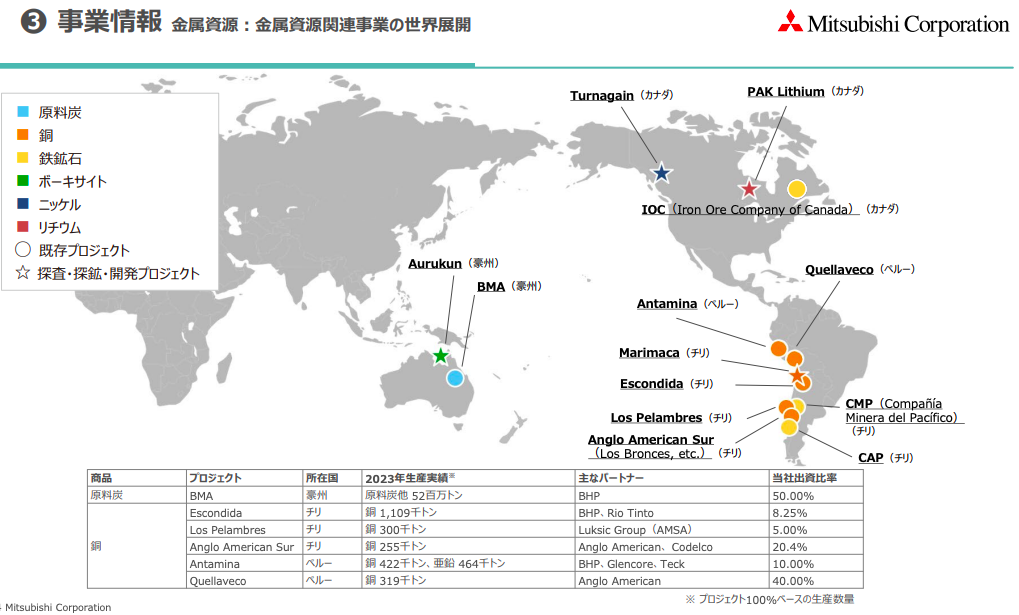The image size is (1019, 615).
Task: Click the CAP yellow circle marker in Chile
Action: (789, 427)
